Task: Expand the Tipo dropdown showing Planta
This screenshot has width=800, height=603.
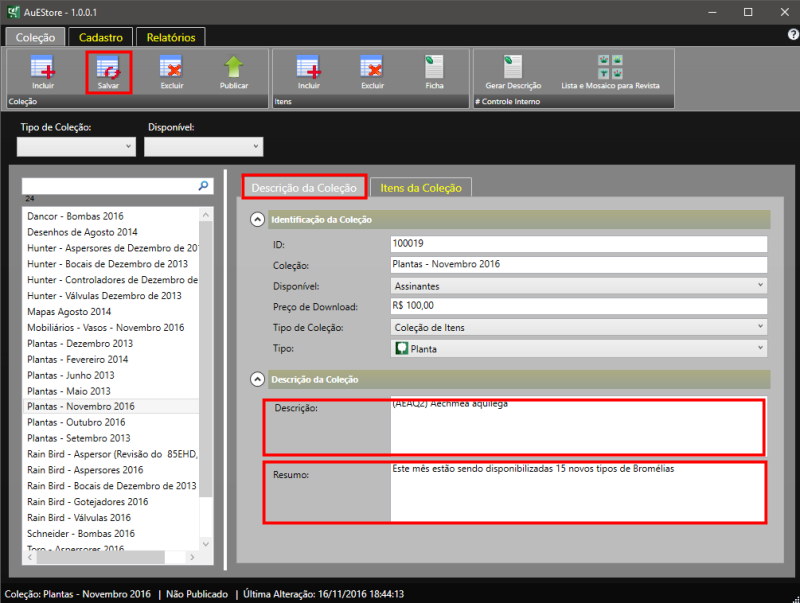Action: [x=579, y=349]
